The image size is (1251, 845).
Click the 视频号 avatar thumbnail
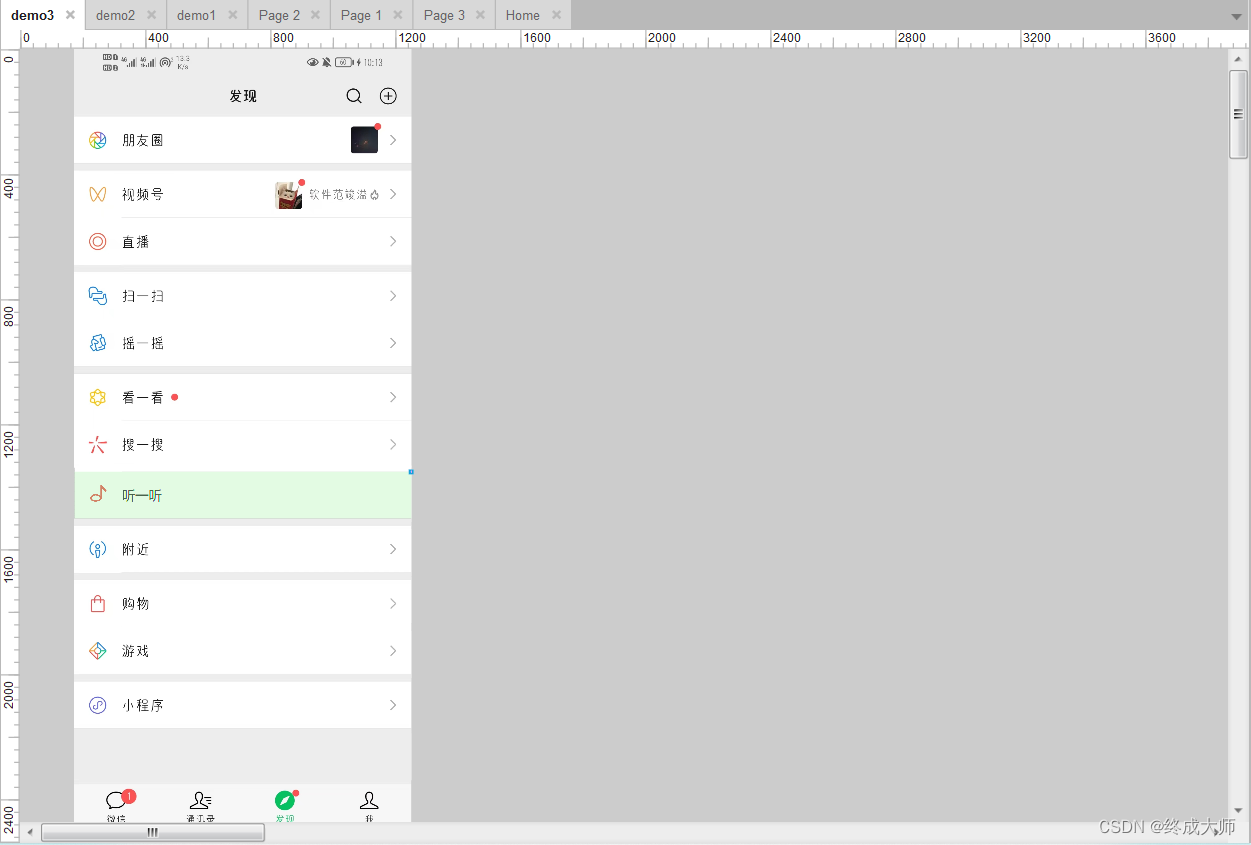288,196
